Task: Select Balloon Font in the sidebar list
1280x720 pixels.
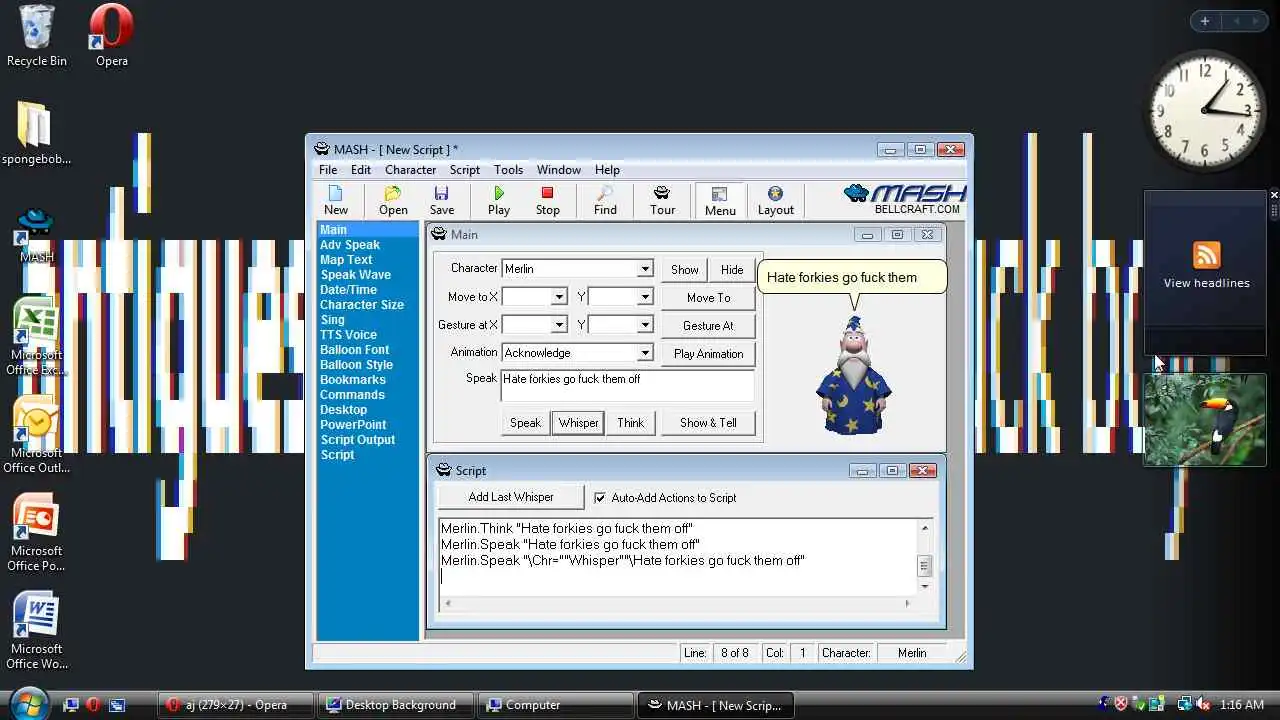Action: (x=354, y=350)
